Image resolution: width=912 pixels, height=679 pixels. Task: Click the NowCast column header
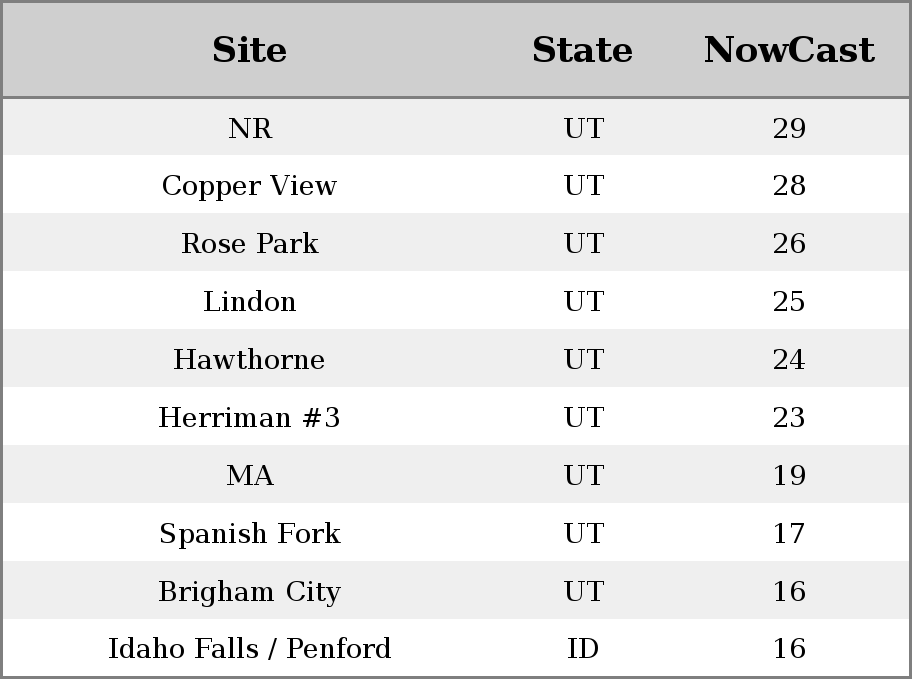click(789, 50)
